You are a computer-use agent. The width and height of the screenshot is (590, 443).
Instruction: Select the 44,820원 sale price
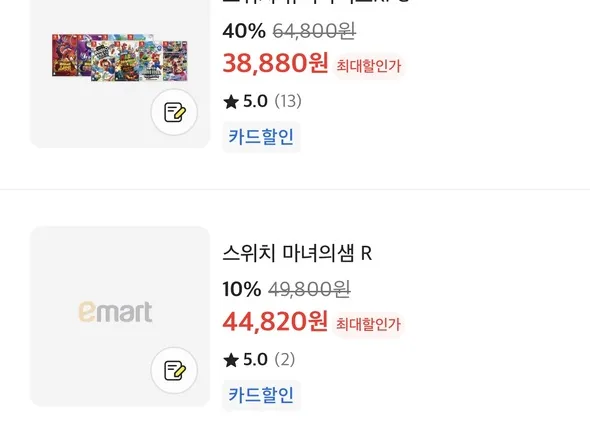[275, 321]
